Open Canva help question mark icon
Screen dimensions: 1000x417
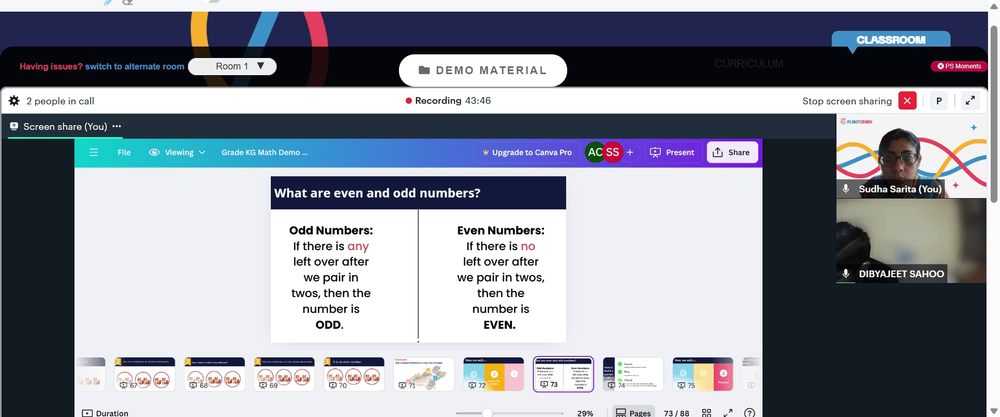click(x=750, y=413)
